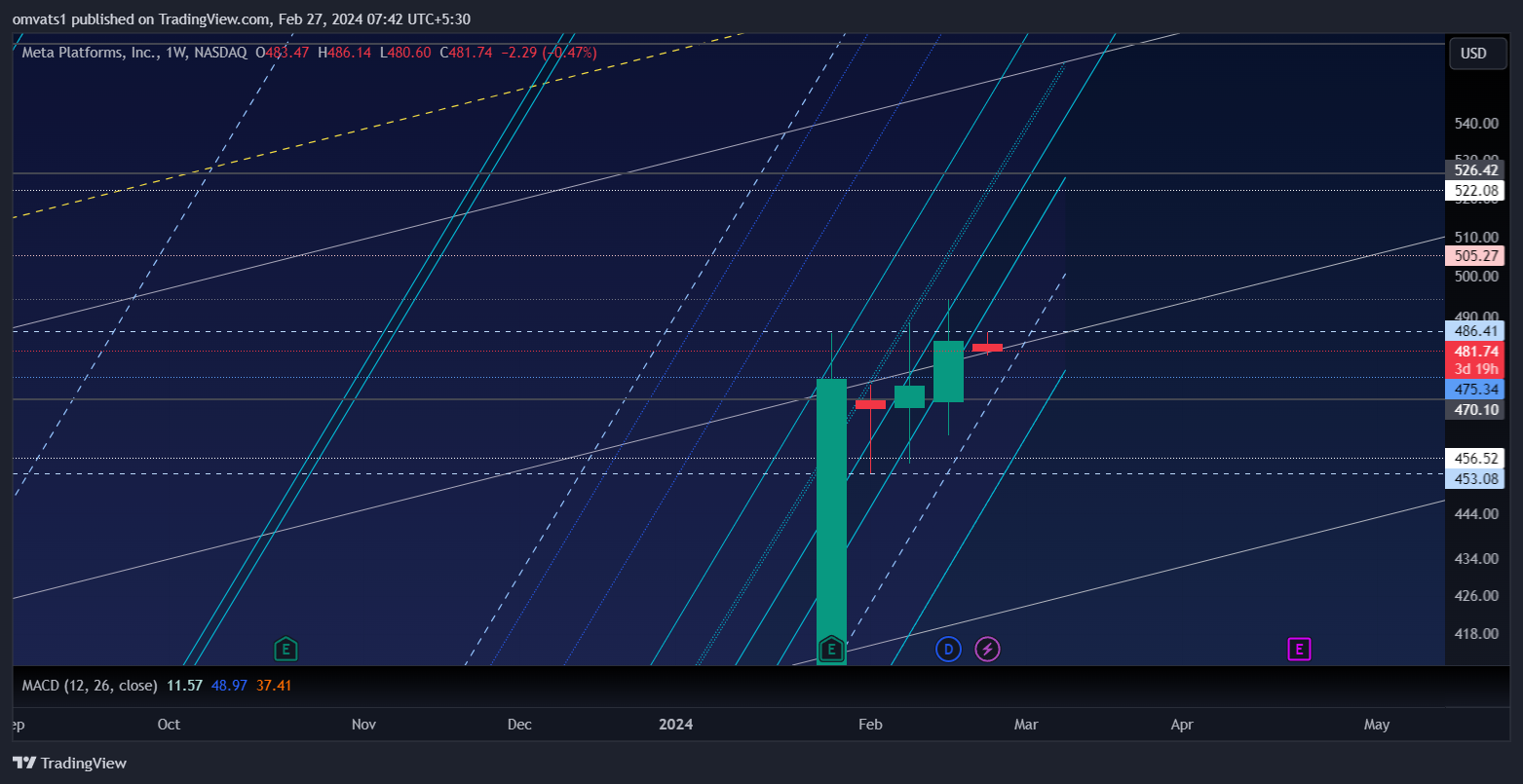
Task: Click the 522.08 price label
Action: [1475, 190]
